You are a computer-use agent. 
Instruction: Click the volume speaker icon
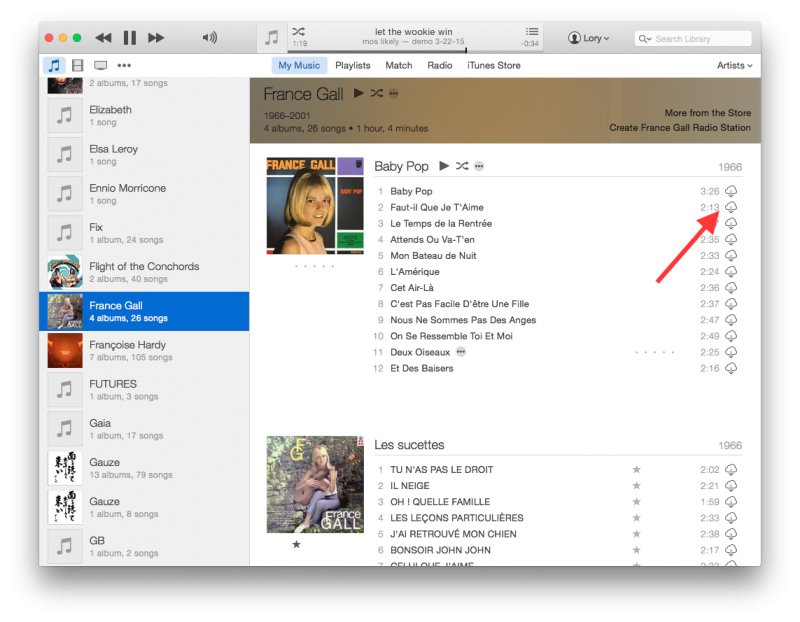click(x=209, y=36)
